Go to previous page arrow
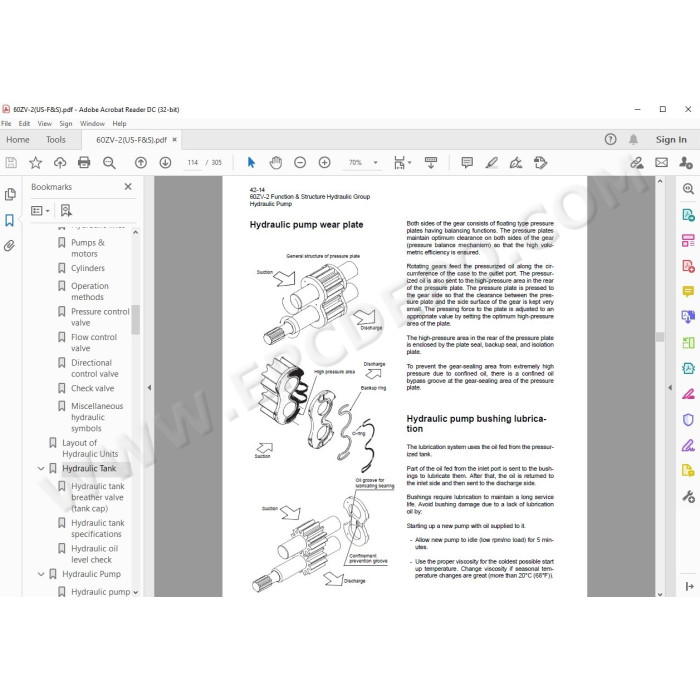Image resolution: width=700 pixels, height=700 pixels. tap(141, 163)
